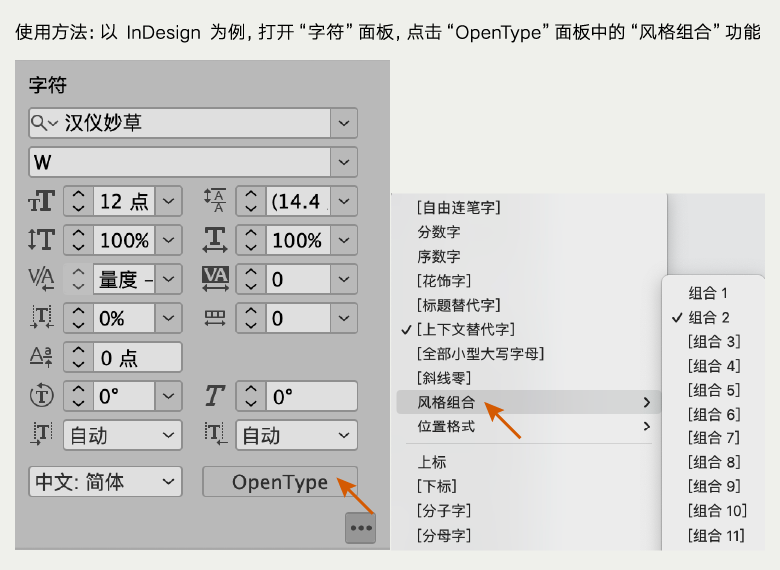Select [组合 11] stylistic set
The image size is (780, 570).
coord(716,535)
